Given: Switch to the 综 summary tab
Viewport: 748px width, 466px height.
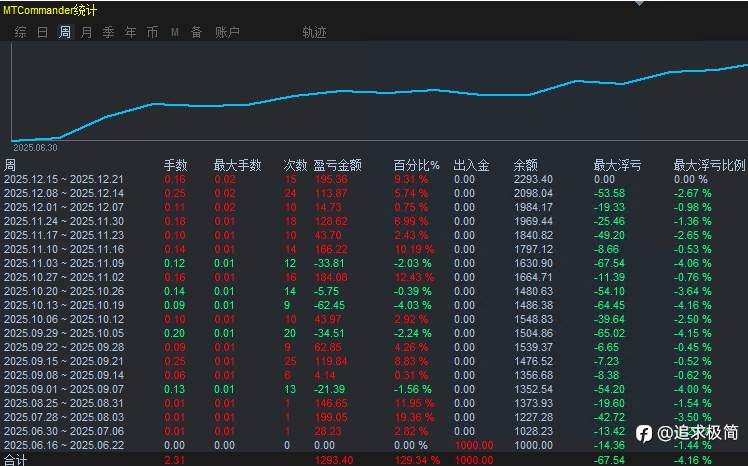Looking at the screenshot, I should [21, 32].
